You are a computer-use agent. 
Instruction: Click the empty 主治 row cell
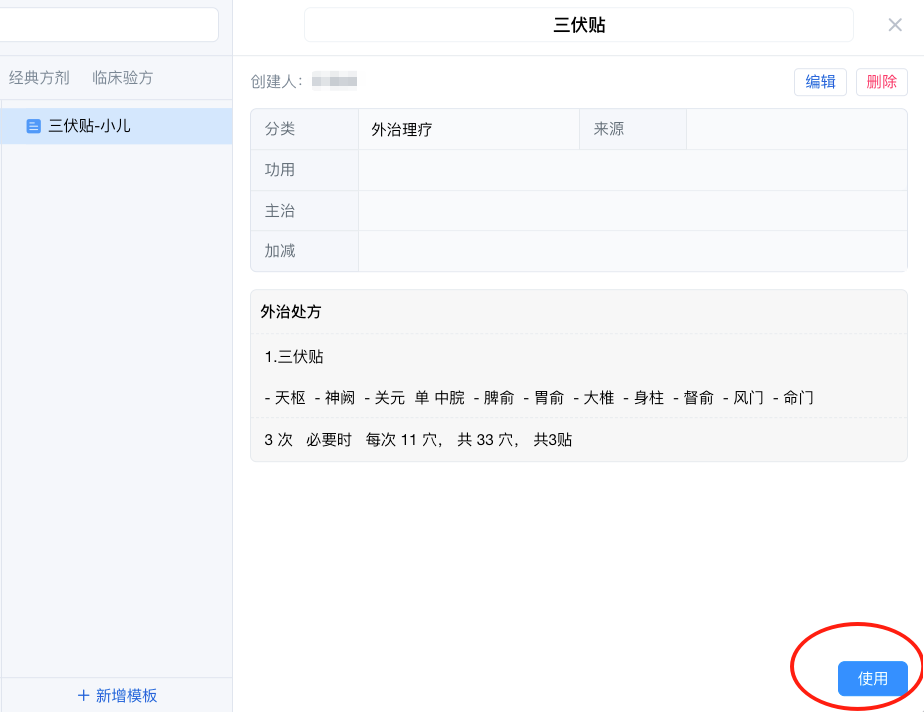coord(632,211)
